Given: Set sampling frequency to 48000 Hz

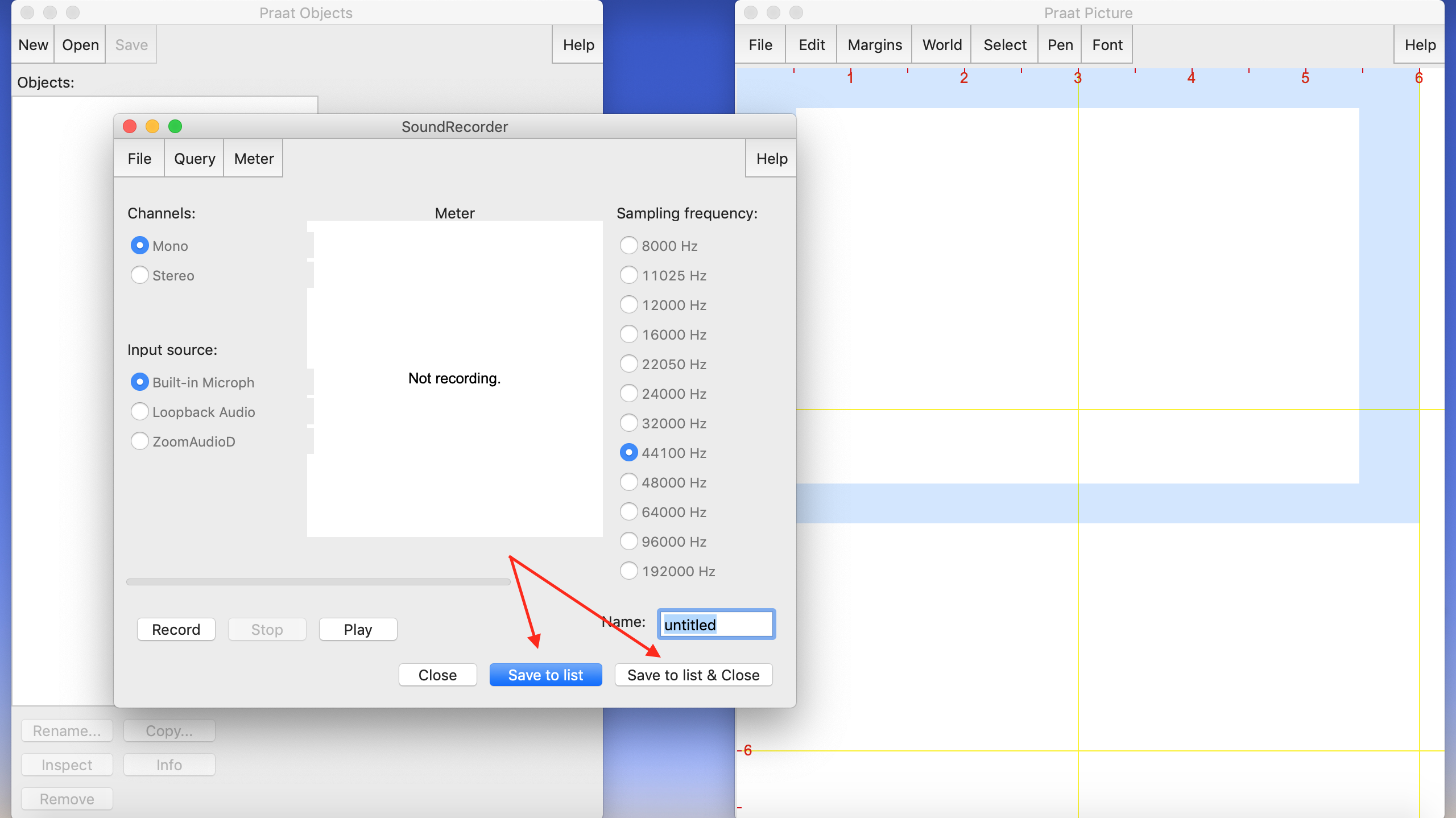Looking at the screenshot, I should click(x=628, y=482).
